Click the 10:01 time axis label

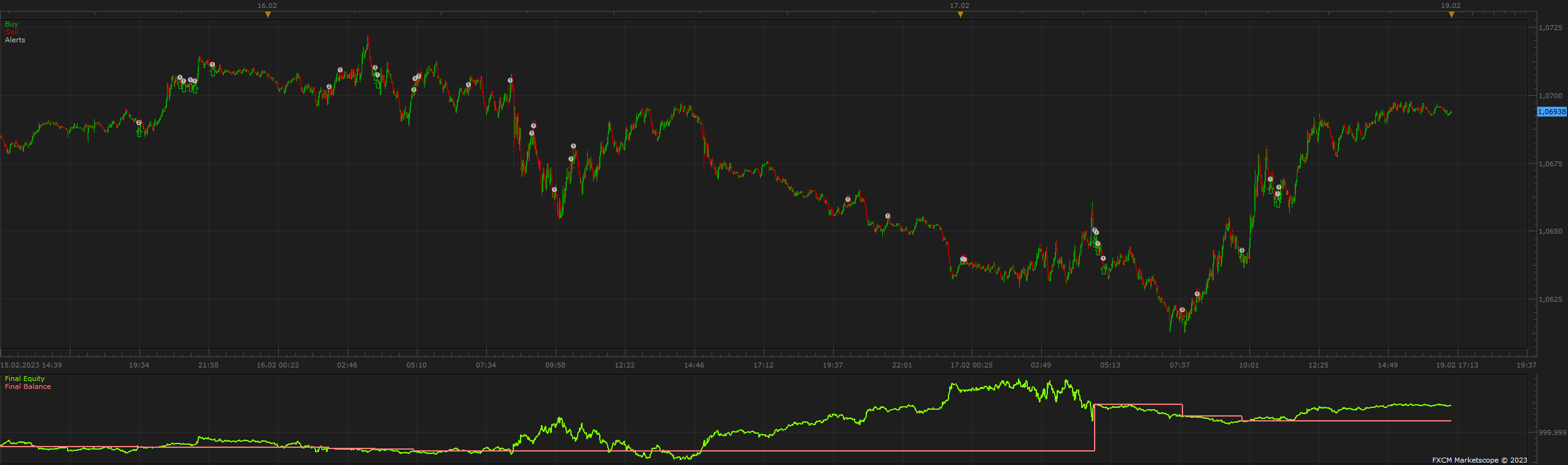(x=1249, y=365)
